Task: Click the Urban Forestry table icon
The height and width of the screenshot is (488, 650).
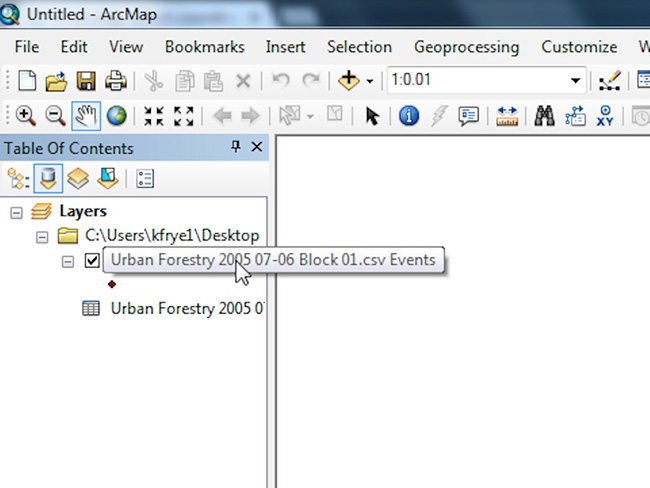Action: click(91, 308)
